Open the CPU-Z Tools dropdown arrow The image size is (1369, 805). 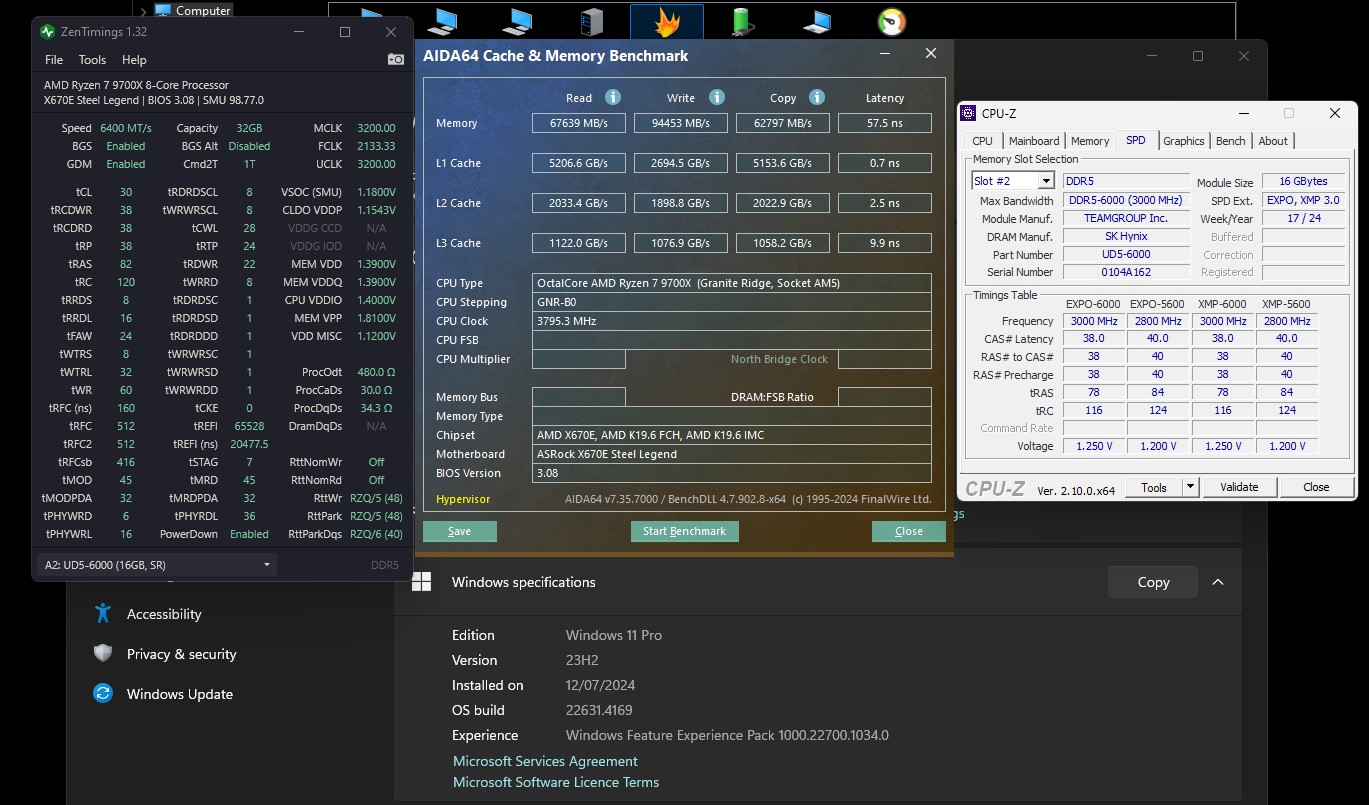click(1189, 487)
